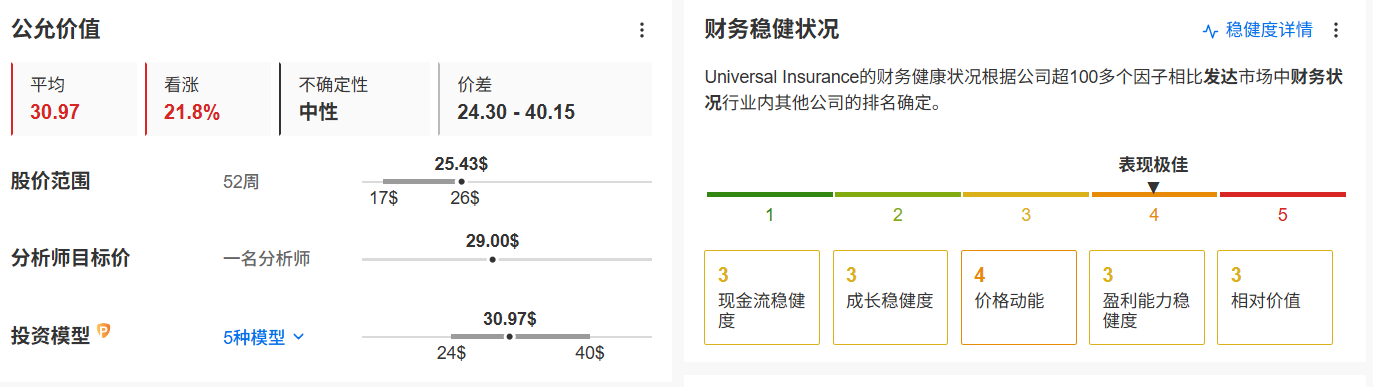
Task: Open the 稳健度详情 link
Action: pos(1258,30)
